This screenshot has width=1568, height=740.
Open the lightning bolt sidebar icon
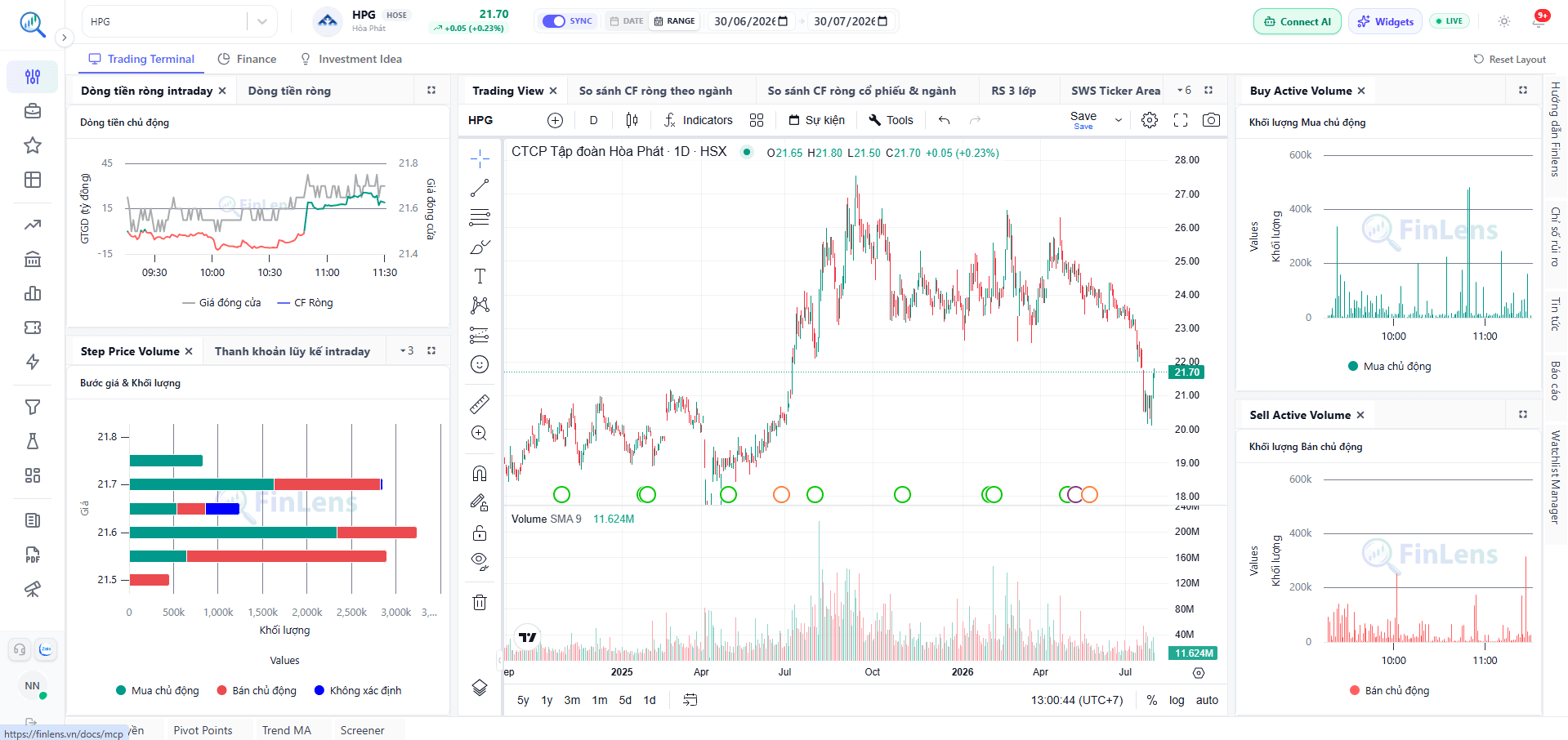pyautogui.click(x=33, y=362)
